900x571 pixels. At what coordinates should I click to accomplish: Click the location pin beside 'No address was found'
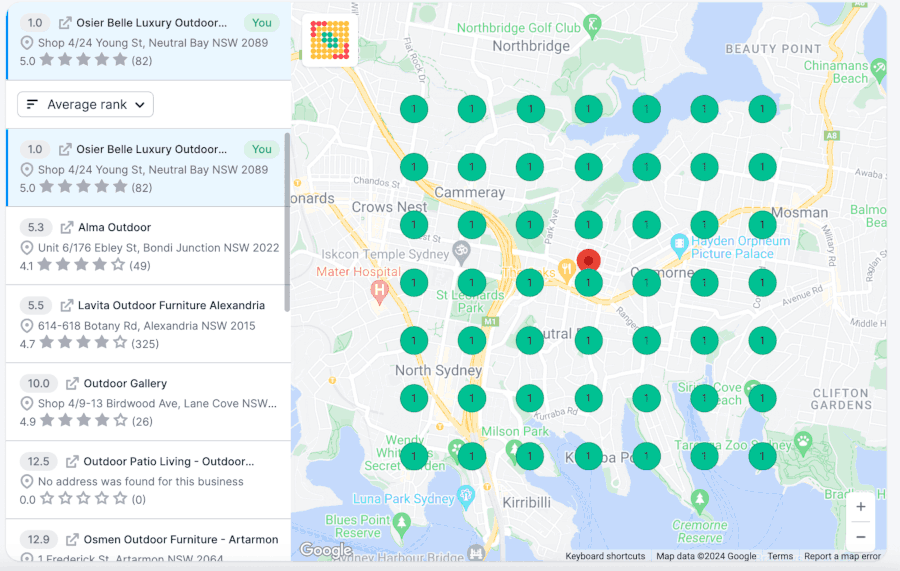click(26, 481)
